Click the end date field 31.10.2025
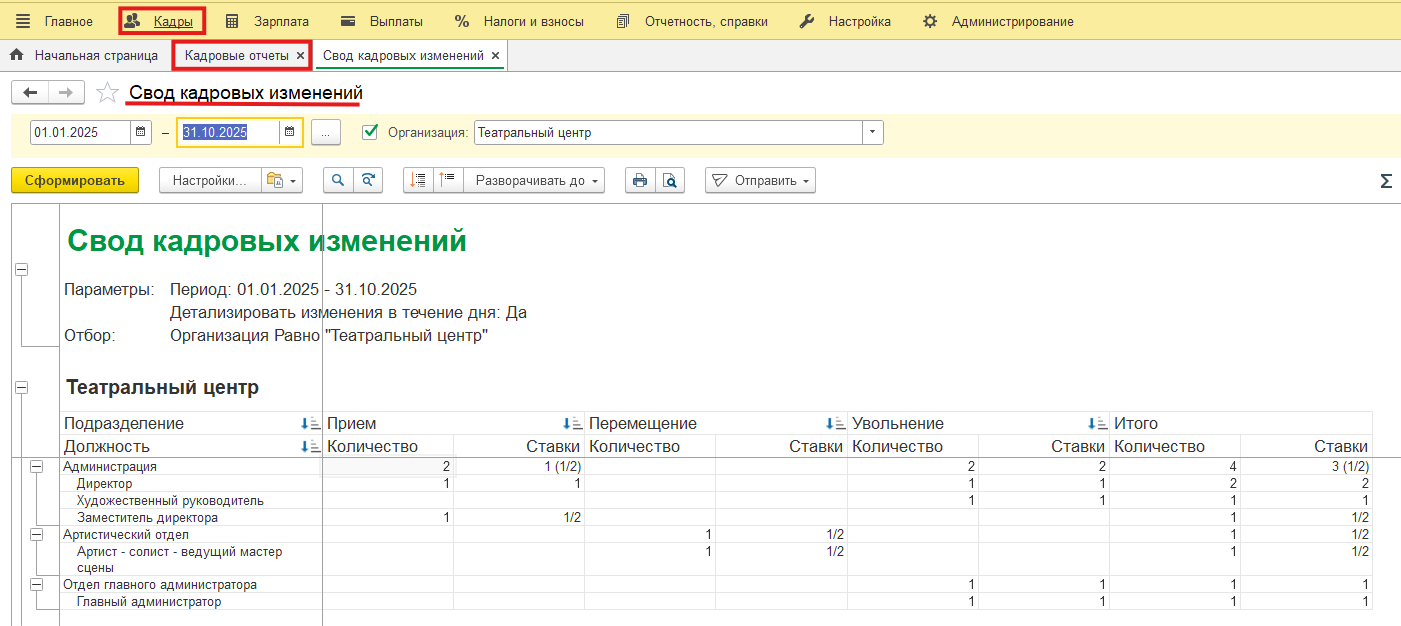This screenshot has width=1401, height=626. 228,132
